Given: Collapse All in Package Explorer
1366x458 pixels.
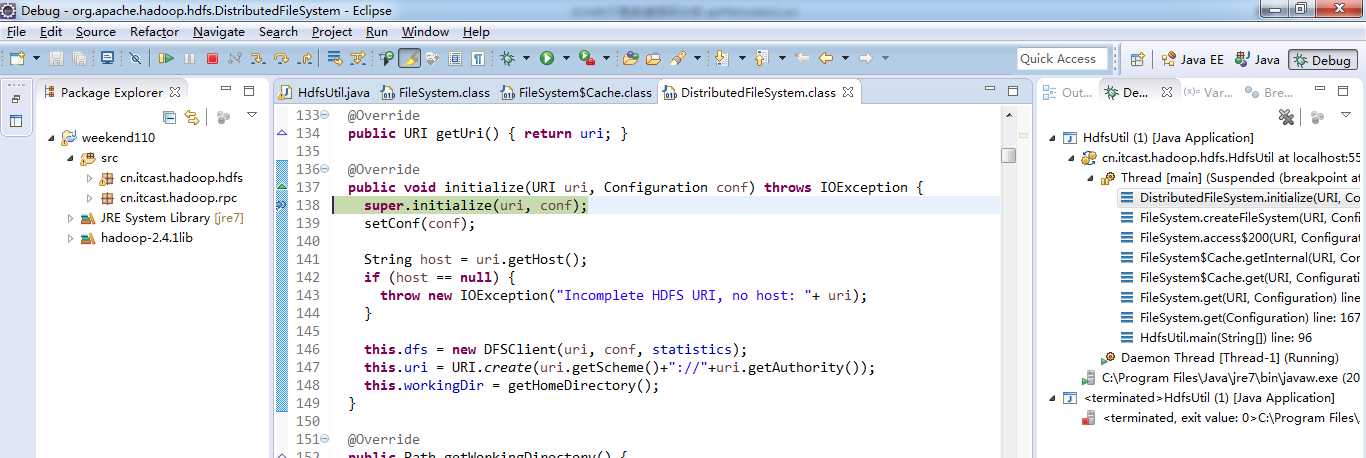Looking at the screenshot, I should pos(169,117).
